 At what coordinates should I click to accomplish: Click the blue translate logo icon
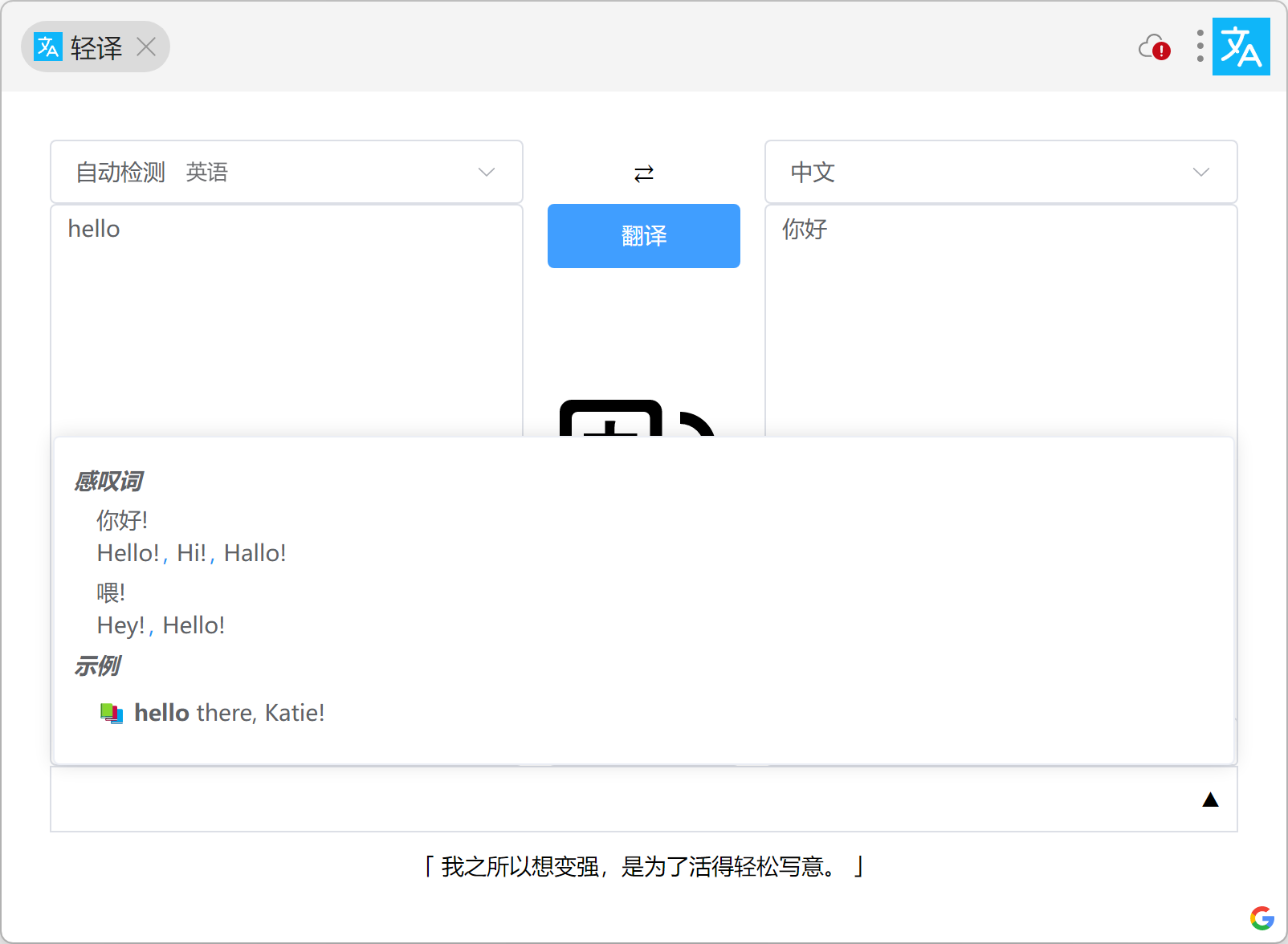point(1241,47)
